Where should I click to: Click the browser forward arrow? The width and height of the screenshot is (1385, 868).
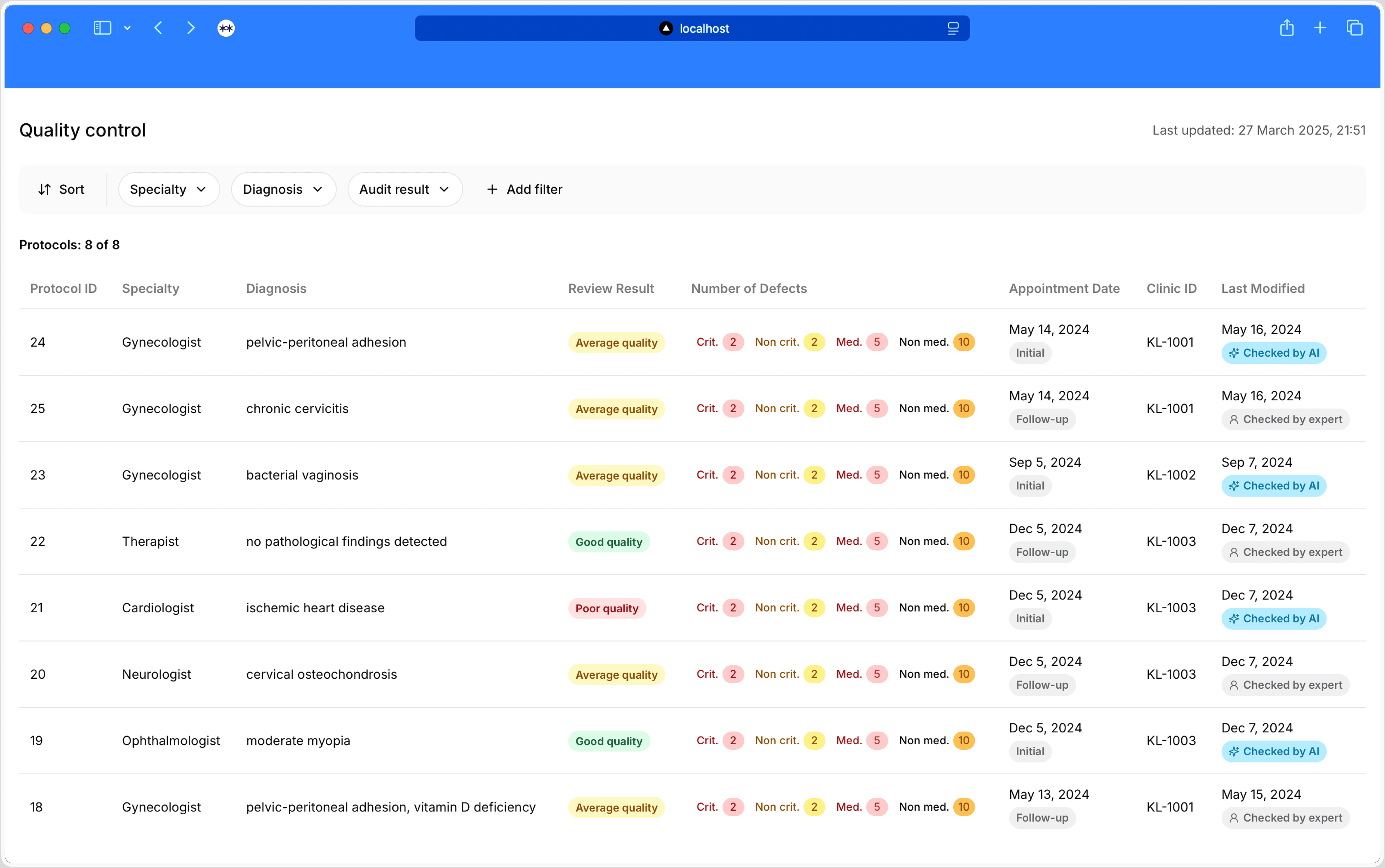191,28
